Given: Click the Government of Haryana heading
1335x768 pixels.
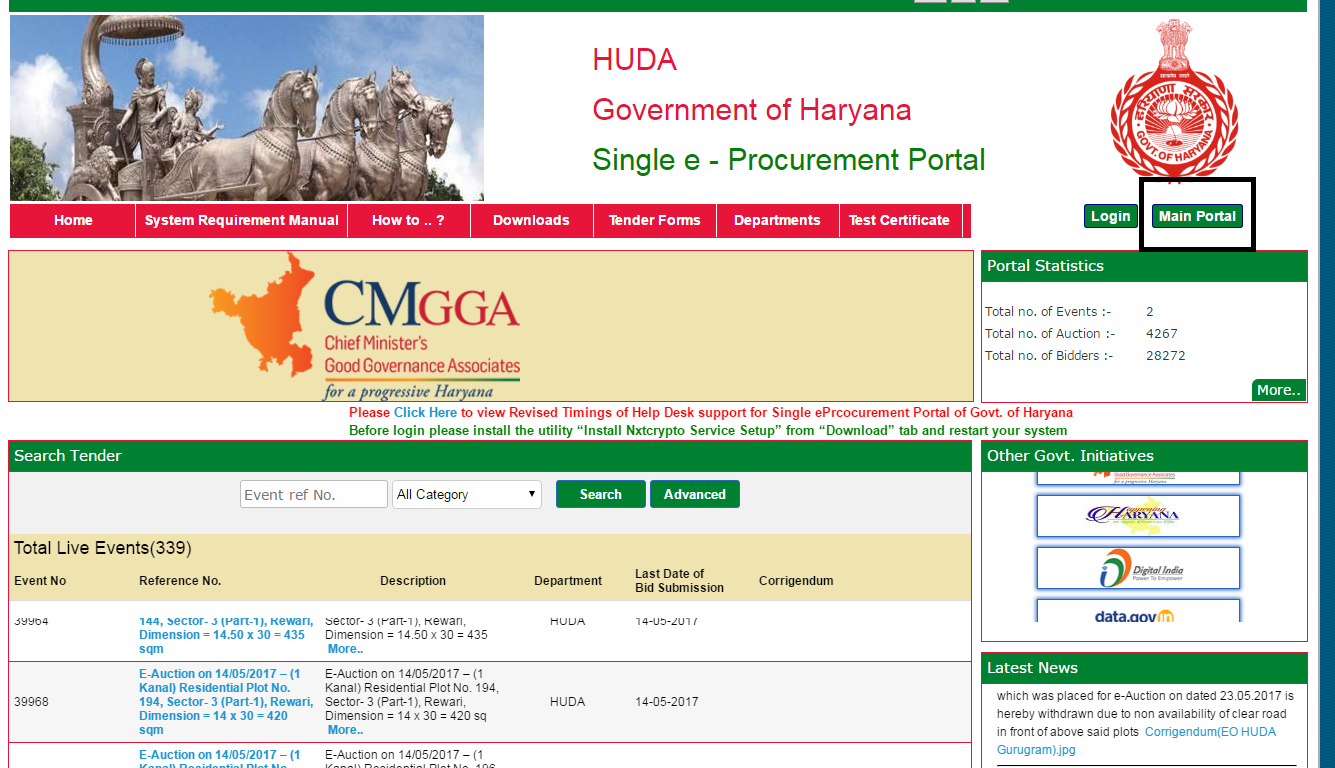Looking at the screenshot, I should (x=752, y=110).
